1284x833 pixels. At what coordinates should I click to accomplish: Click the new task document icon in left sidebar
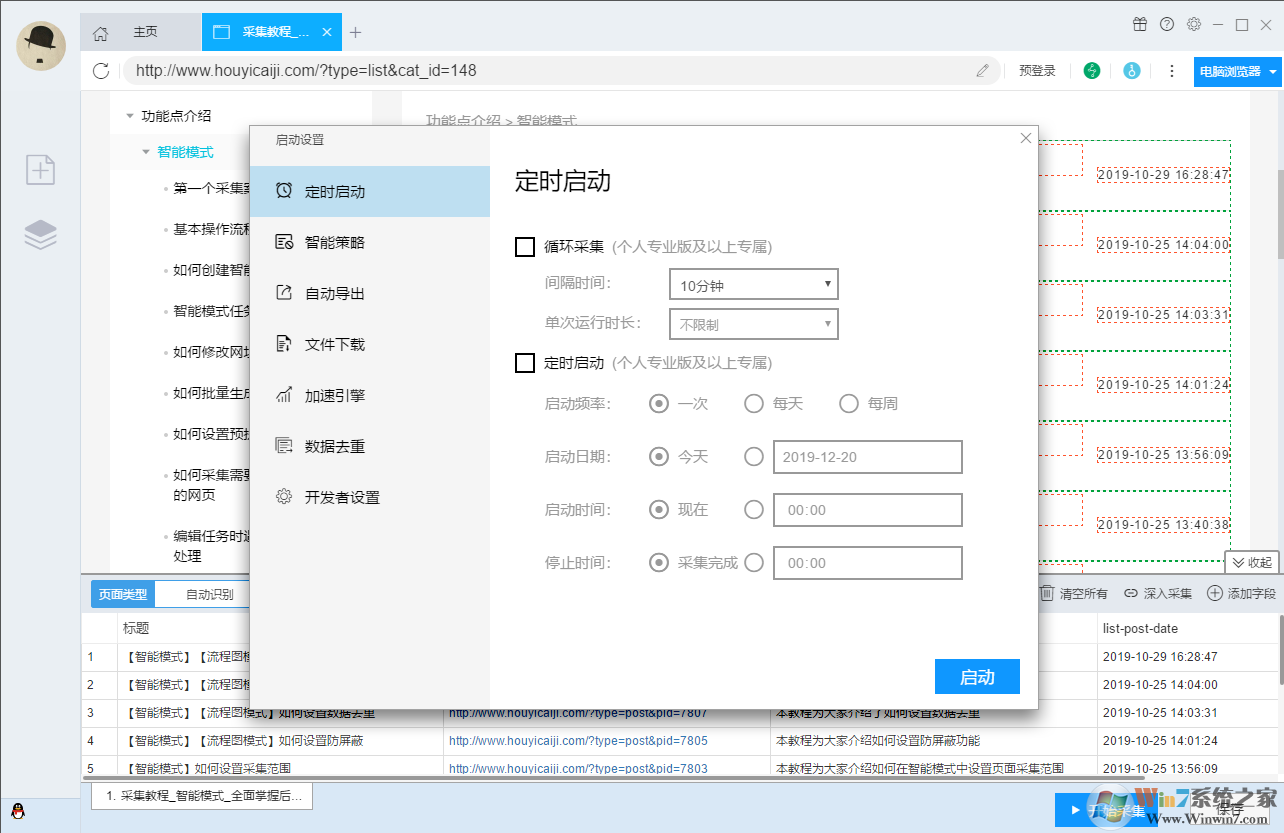[40, 170]
